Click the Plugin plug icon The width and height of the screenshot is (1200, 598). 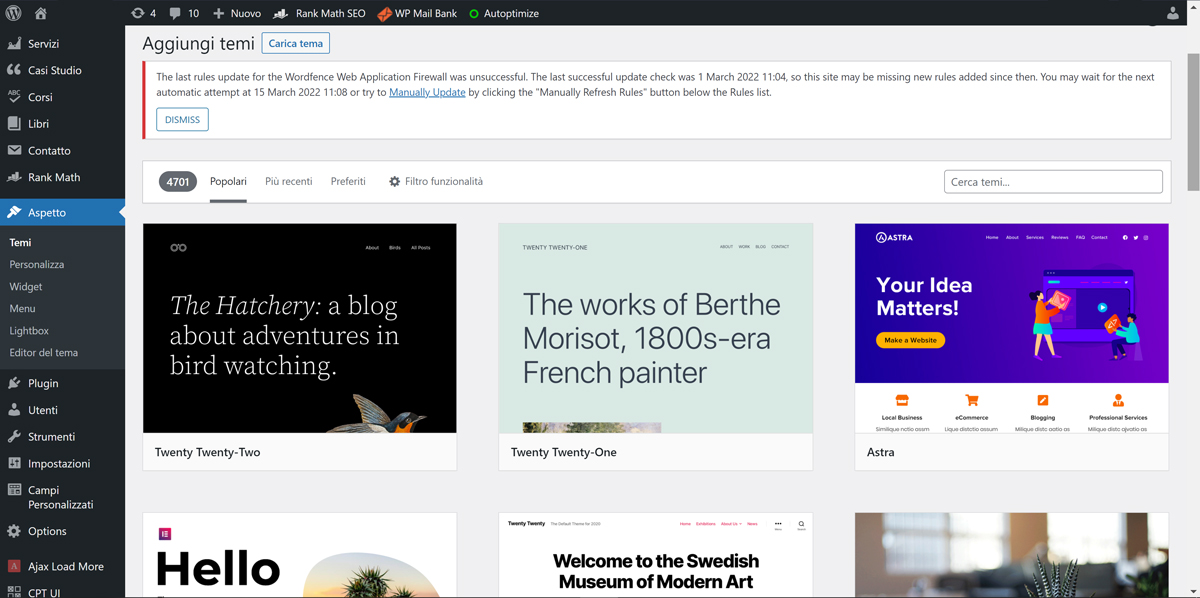14,383
